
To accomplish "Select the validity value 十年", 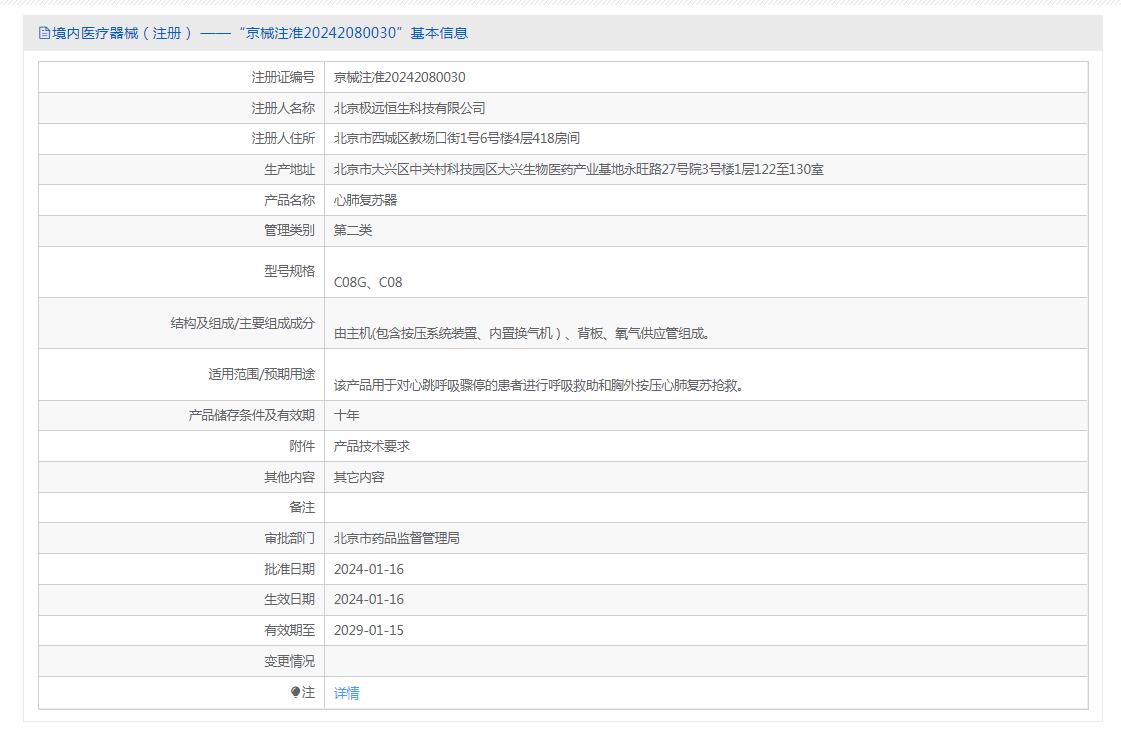I will point(347,415).
